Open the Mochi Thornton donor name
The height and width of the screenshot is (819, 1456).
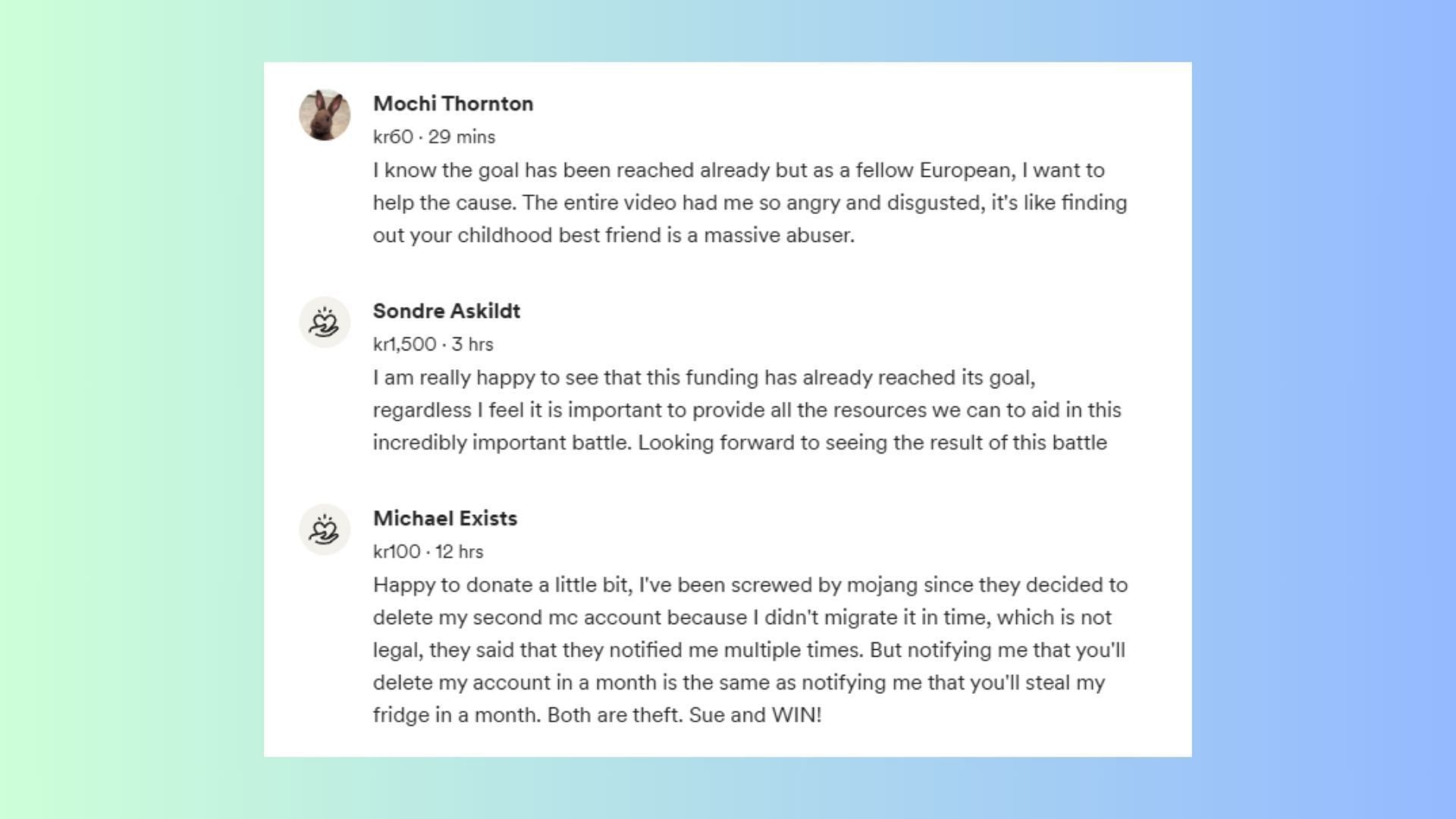click(453, 104)
